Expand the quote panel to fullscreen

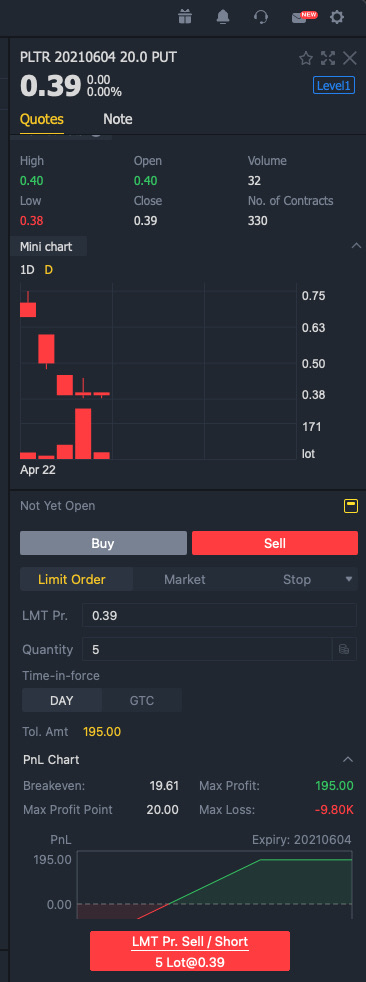pyautogui.click(x=328, y=59)
